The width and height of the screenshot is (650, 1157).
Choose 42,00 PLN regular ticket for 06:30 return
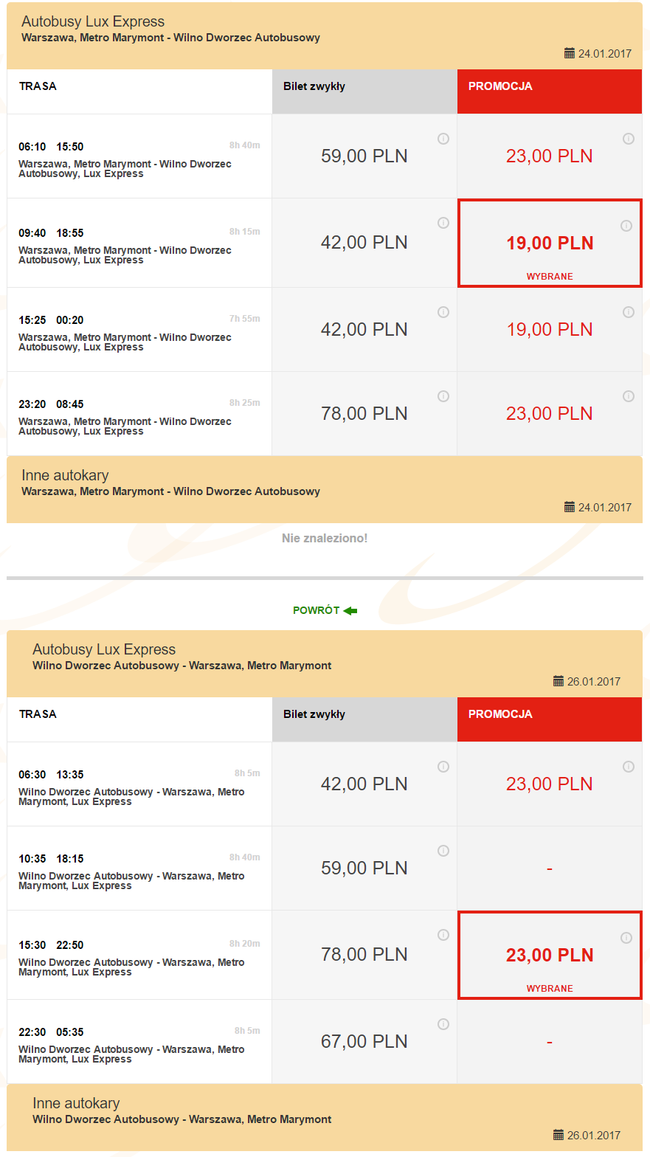(364, 784)
